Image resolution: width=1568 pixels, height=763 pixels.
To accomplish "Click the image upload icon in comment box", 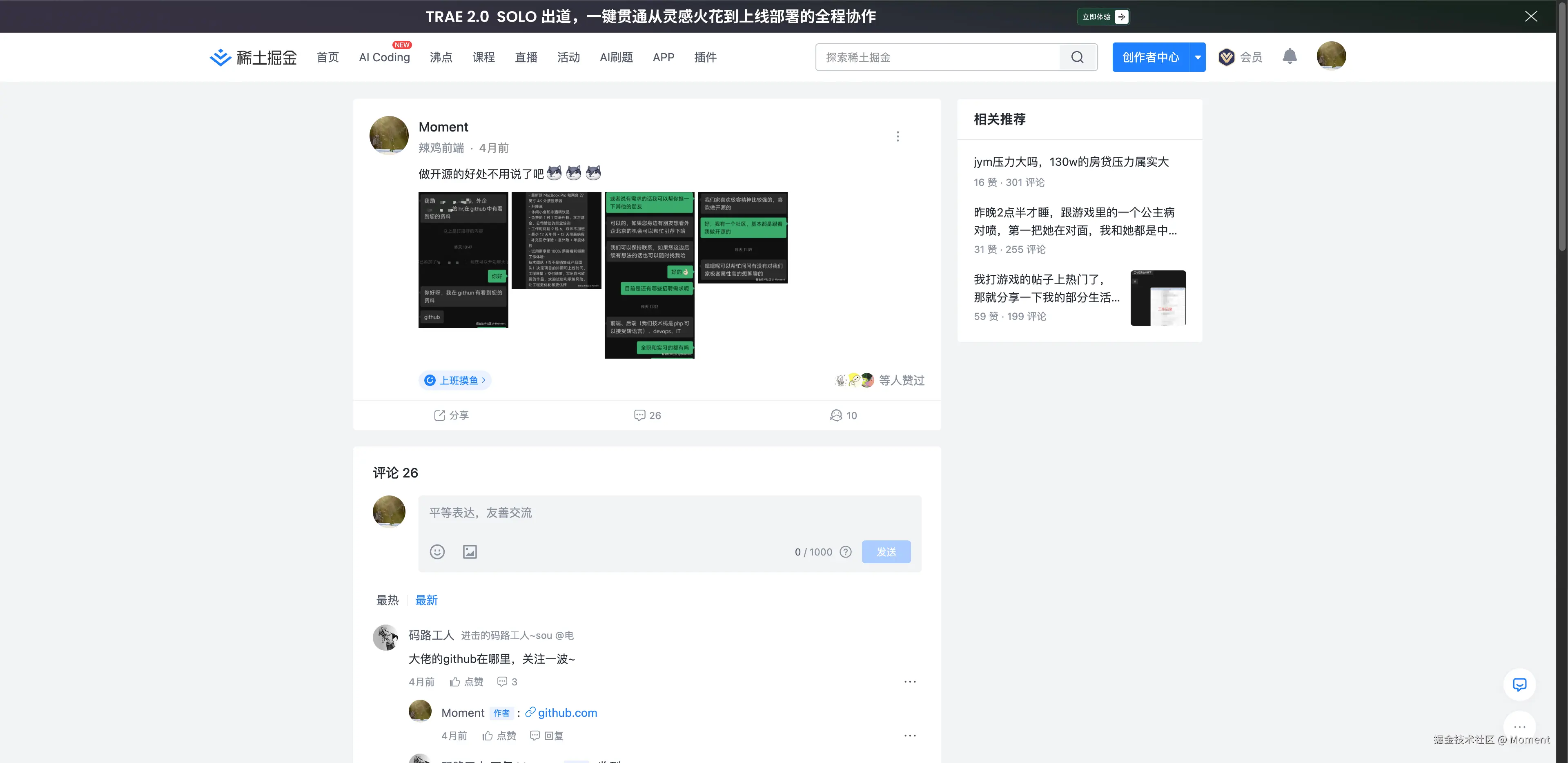I will [469, 552].
